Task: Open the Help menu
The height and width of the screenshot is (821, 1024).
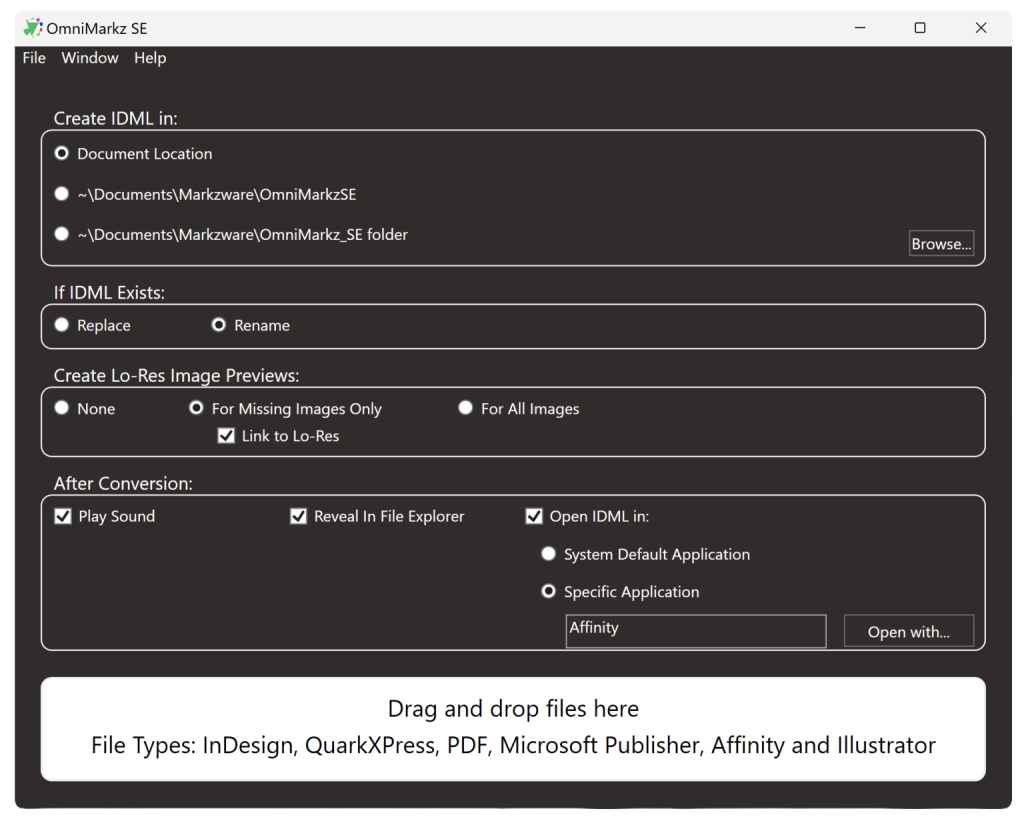Action: tap(150, 58)
